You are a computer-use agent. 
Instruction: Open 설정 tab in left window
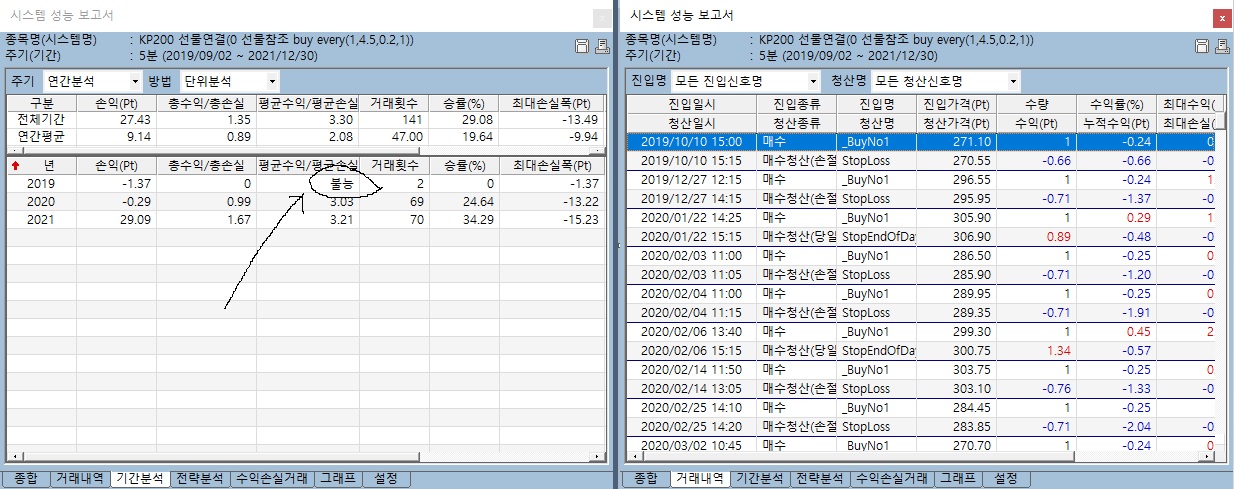click(386, 479)
